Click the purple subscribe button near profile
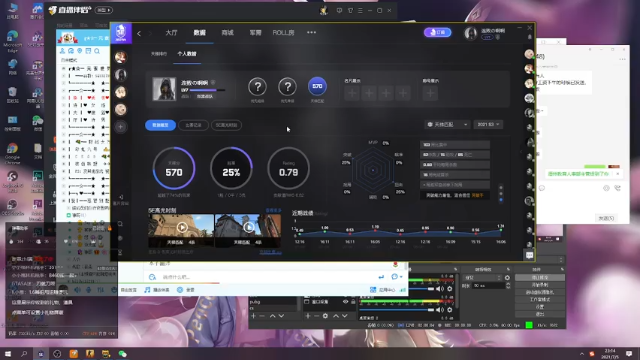 click(437, 32)
